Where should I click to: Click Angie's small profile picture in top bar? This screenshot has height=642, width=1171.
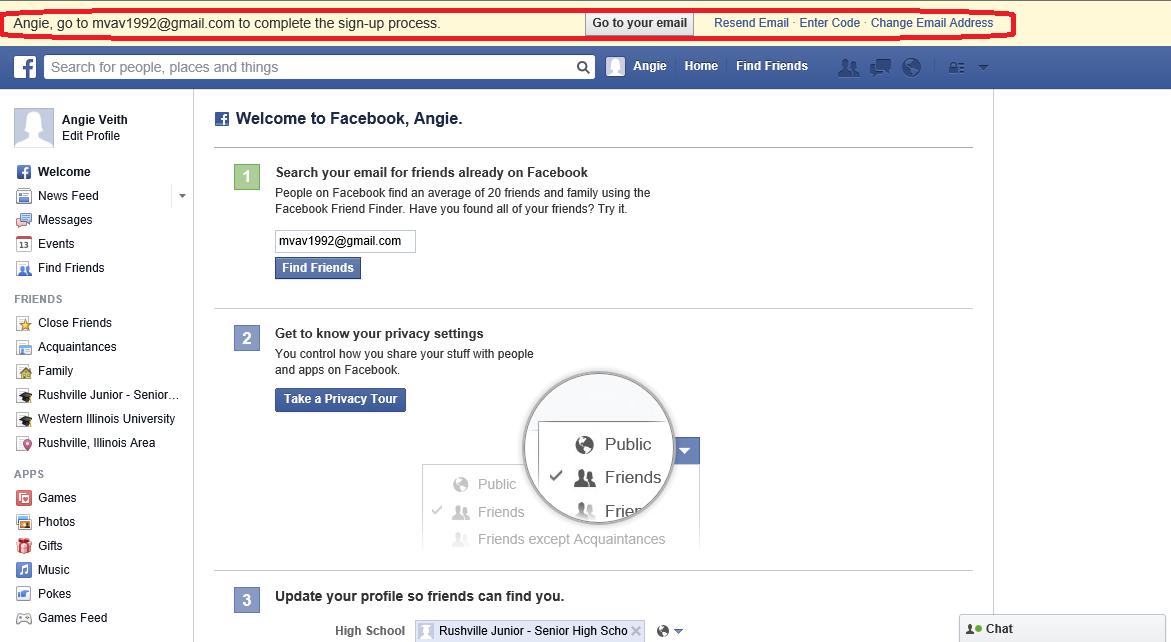pyautogui.click(x=615, y=66)
